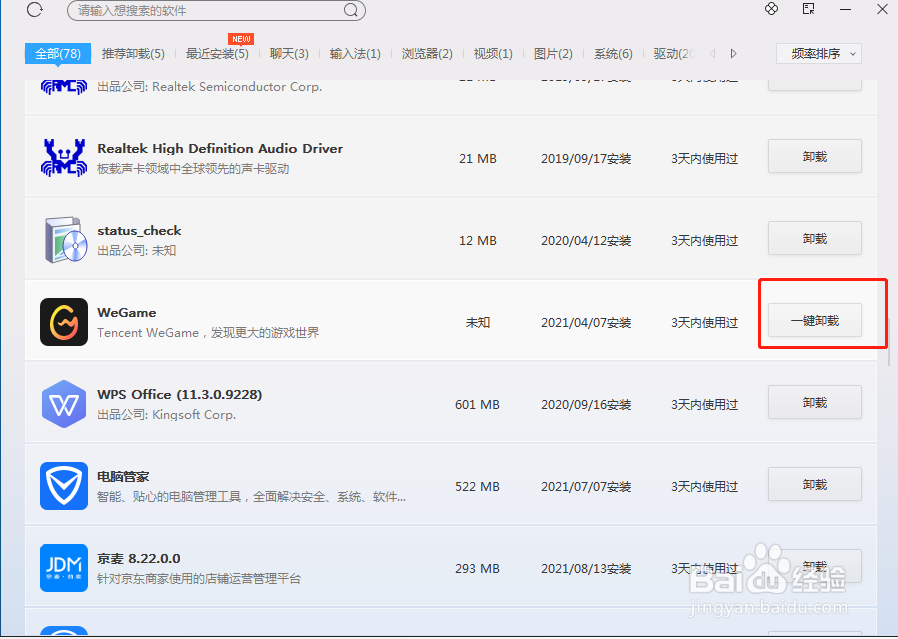898x639 pixels.
Task: Click the status_check program icon
Action: [x=63, y=239]
